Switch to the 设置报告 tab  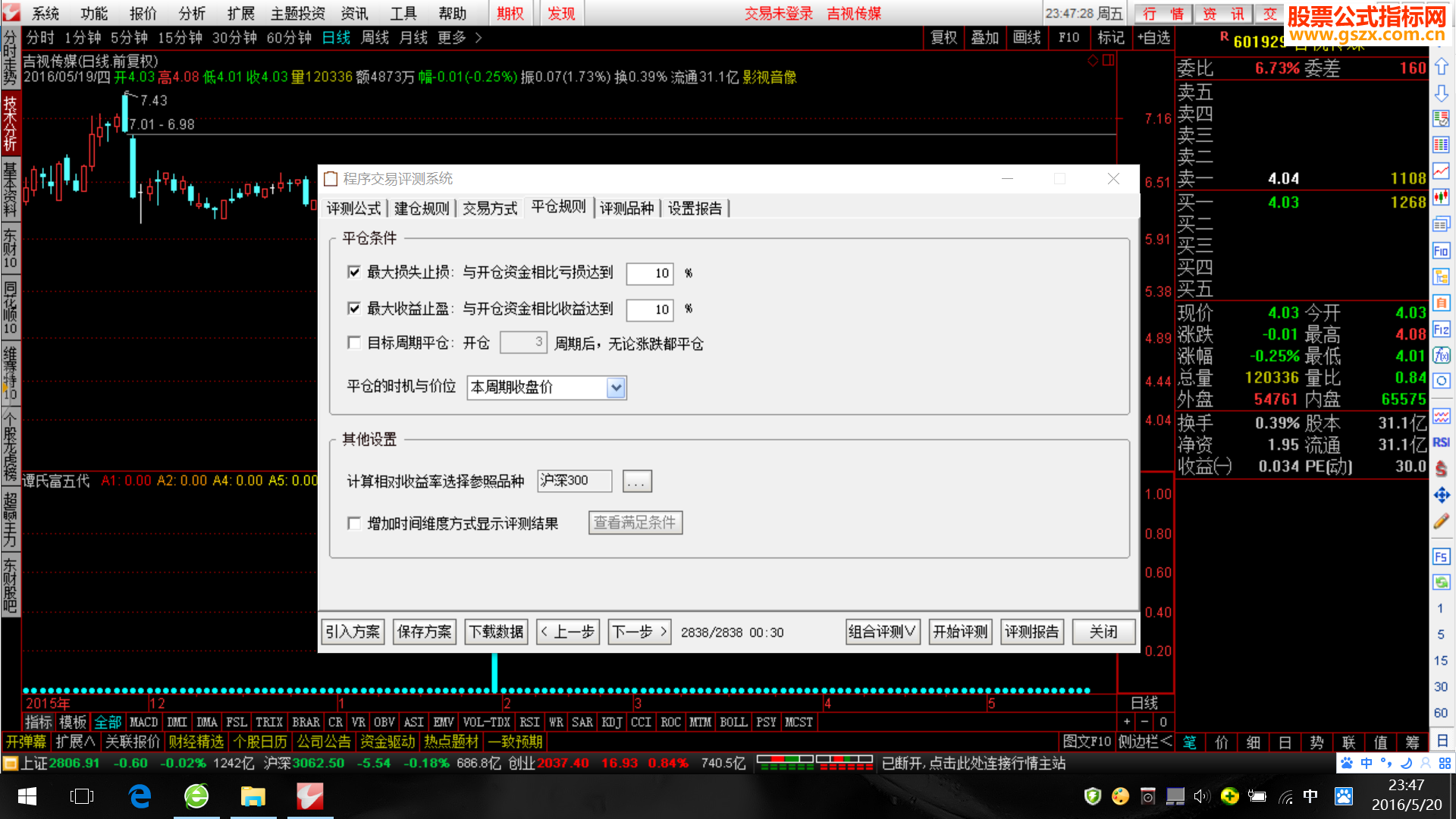tap(695, 209)
